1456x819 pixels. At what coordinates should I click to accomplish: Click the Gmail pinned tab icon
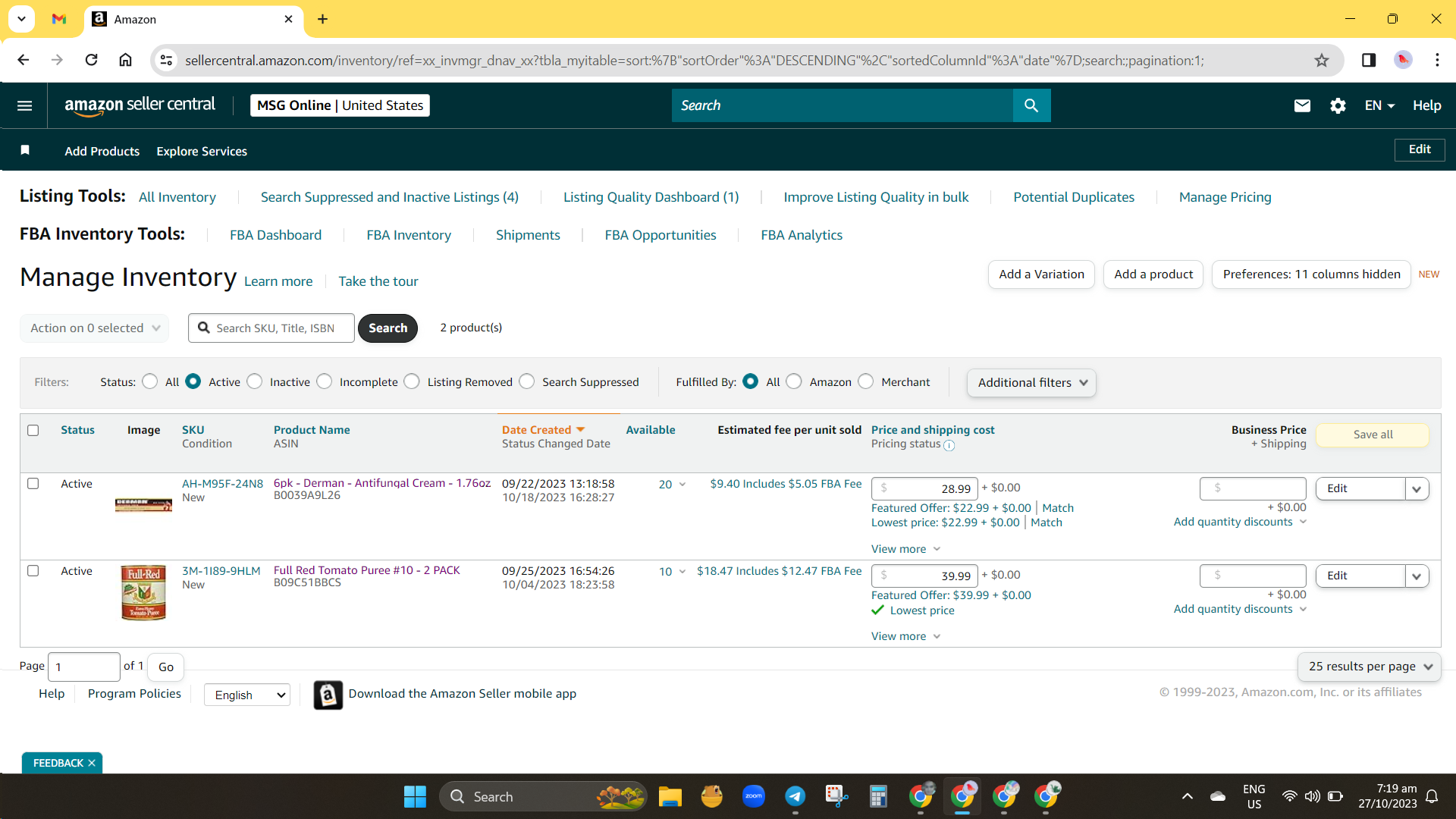(x=59, y=19)
